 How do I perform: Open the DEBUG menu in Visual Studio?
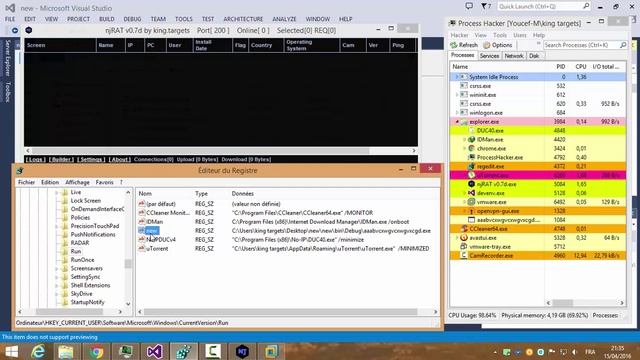pyautogui.click(x=132, y=19)
